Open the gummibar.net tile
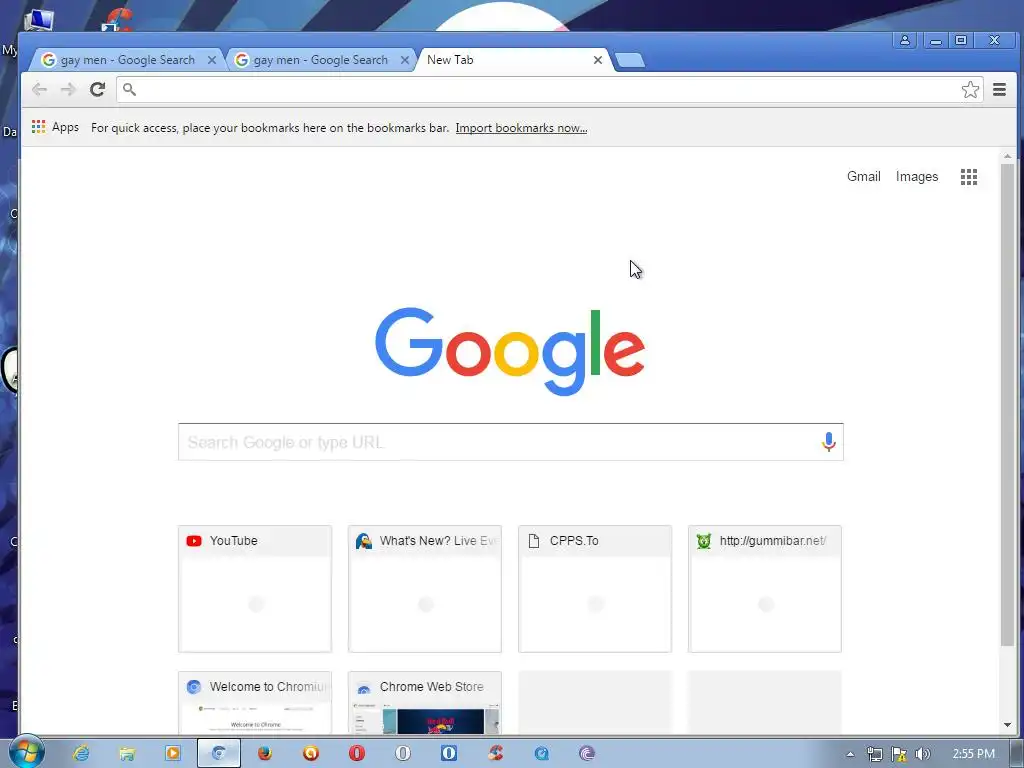The width and height of the screenshot is (1024, 768). coord(765,588)
